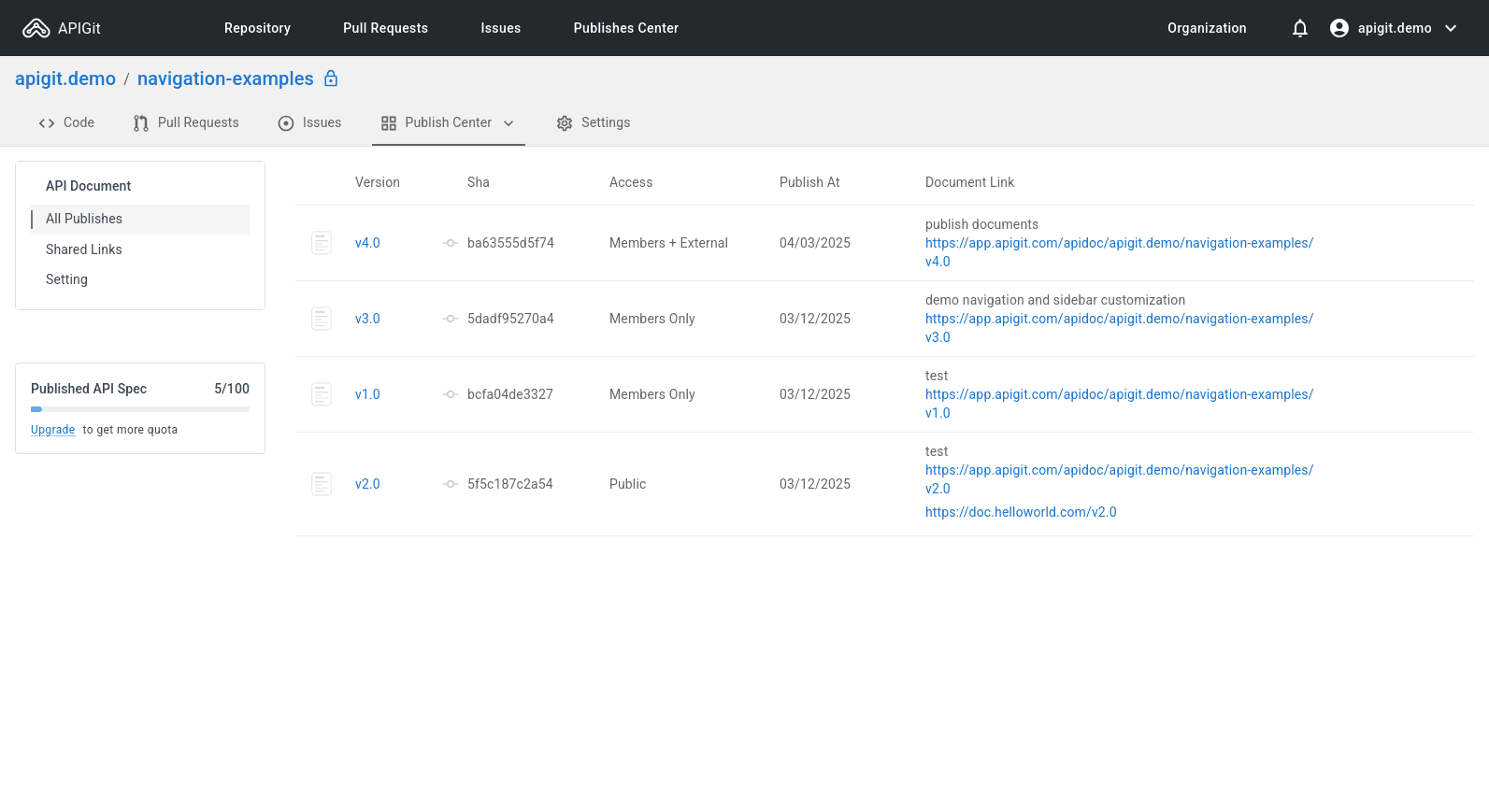Open Repository in the top navigation

tap(257, 28)
